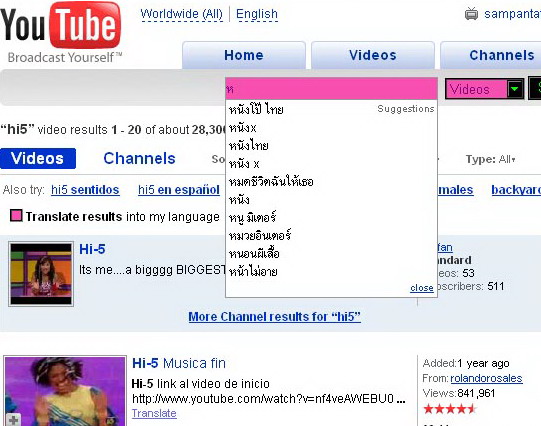Close the suggestions dropdown

(x=422, y=288)
